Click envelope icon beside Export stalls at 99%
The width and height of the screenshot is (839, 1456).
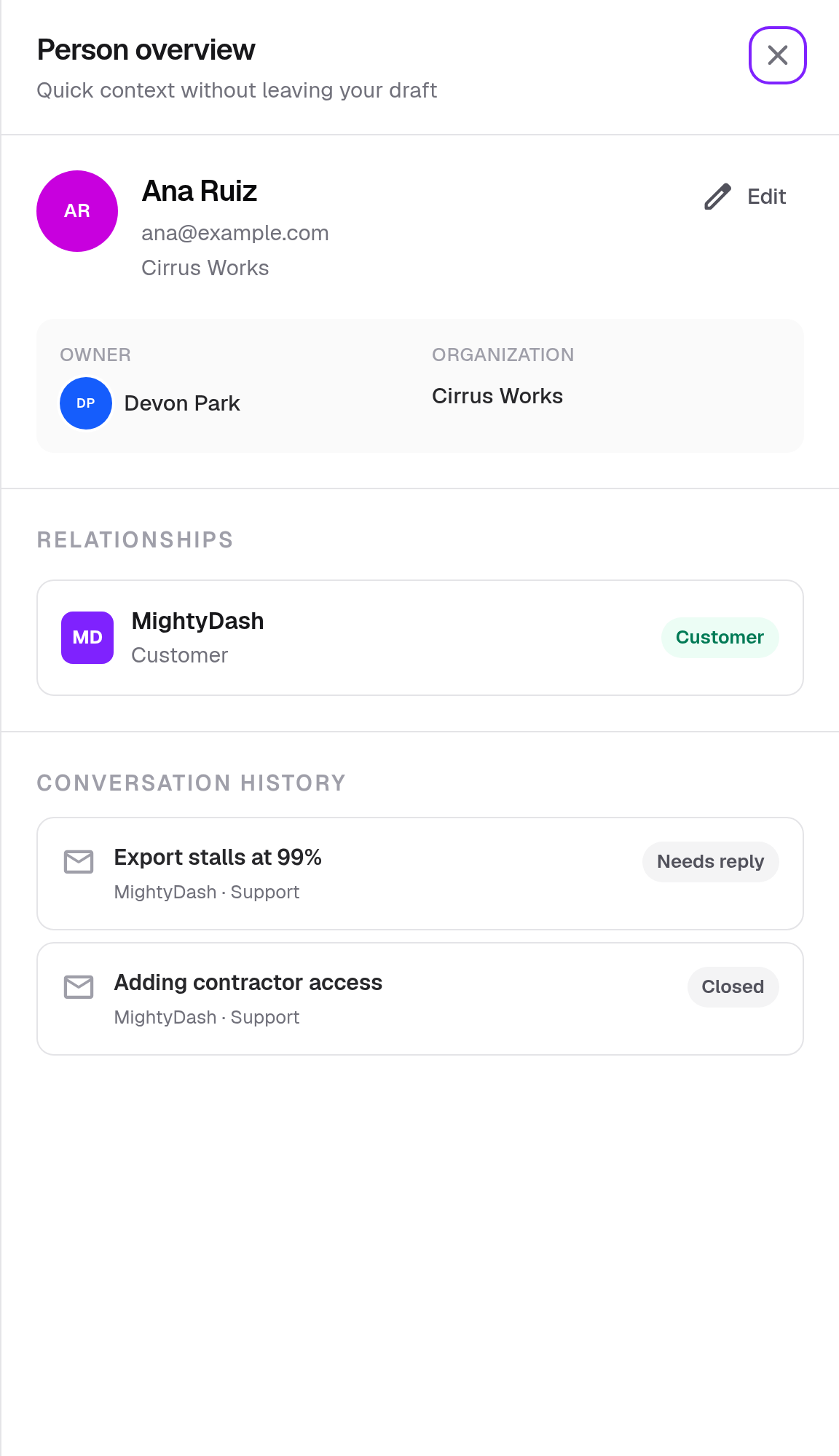click(79, 861)
